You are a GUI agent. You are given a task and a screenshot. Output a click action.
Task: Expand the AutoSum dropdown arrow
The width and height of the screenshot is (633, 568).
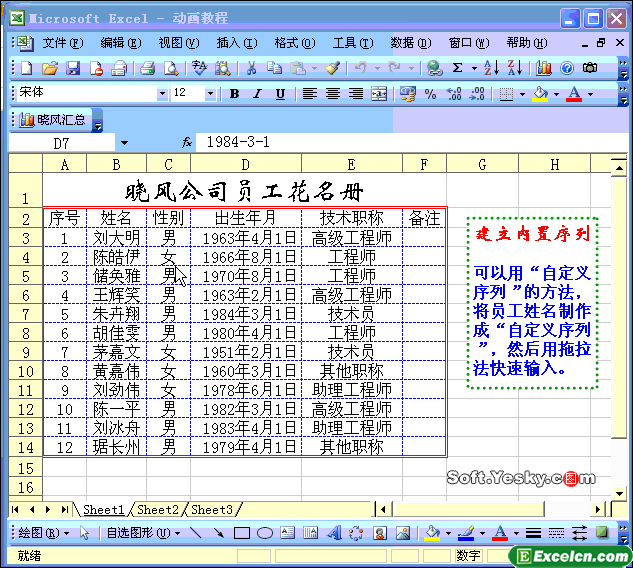474,68
